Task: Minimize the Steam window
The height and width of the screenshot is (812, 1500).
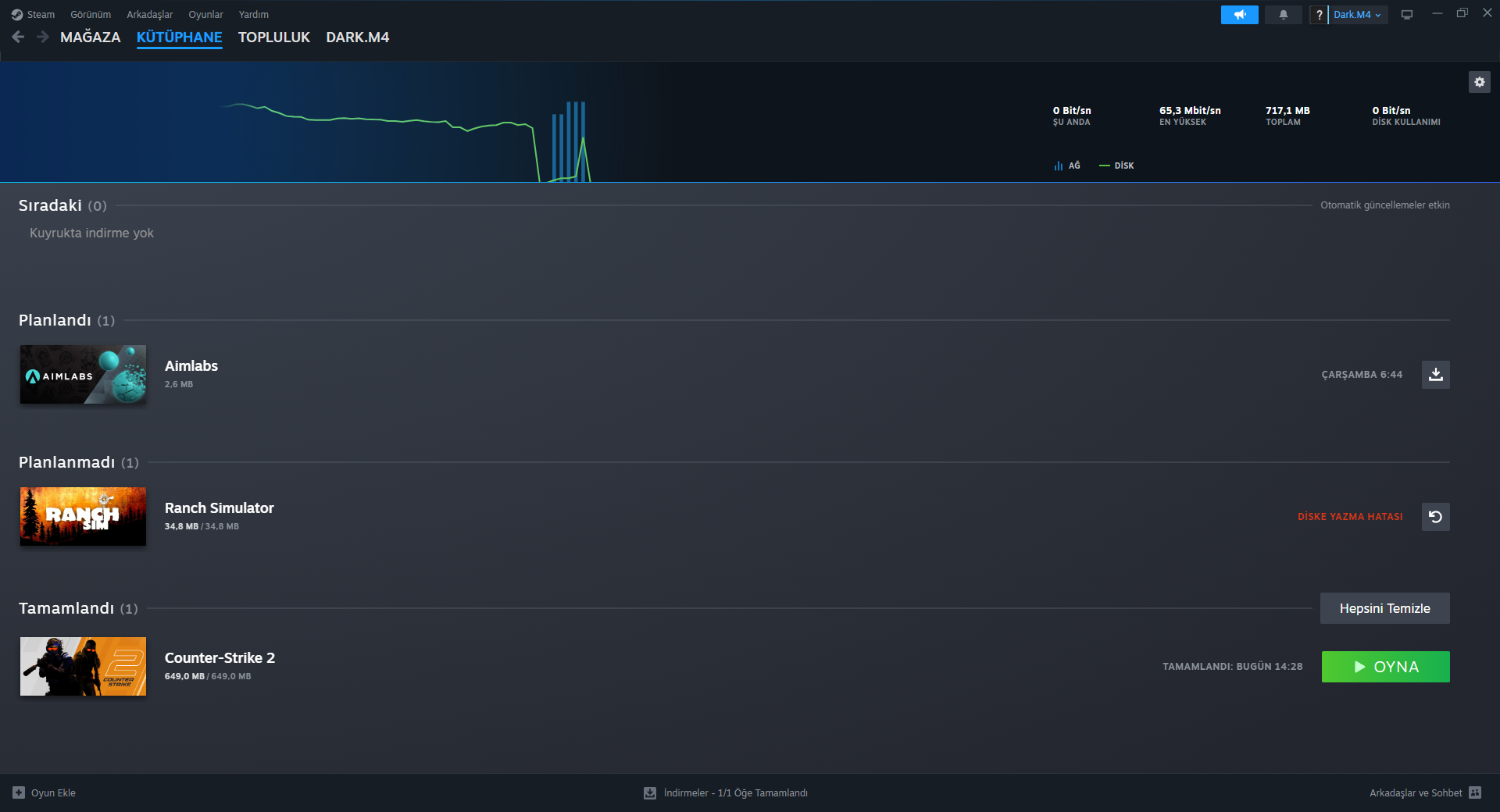Action: click(1437, 13)
